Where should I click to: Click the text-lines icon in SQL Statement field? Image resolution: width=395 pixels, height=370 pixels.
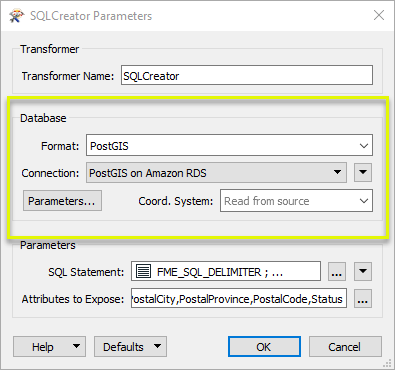tap(143, 272)
